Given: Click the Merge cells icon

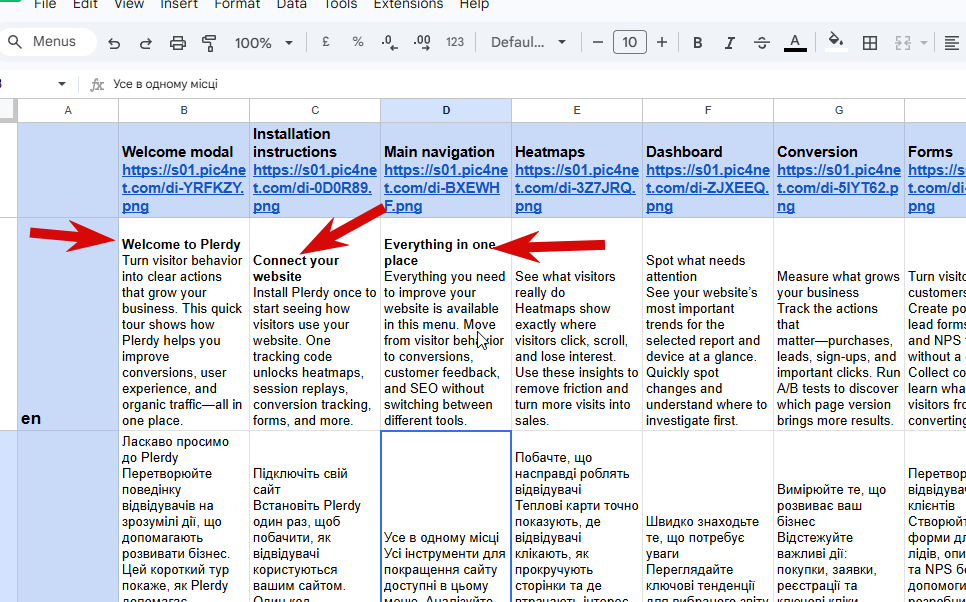Looking at the screenshot, I should (903, 43).
